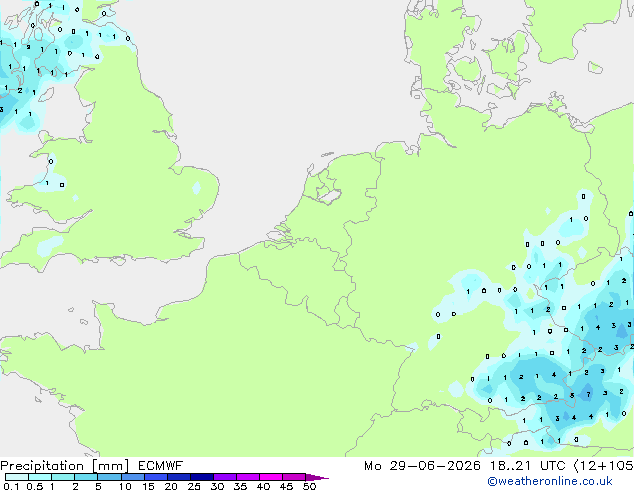Click the "UTC" label
The height and width of the screenshot is (490, 634).
[x=552, y=466]
